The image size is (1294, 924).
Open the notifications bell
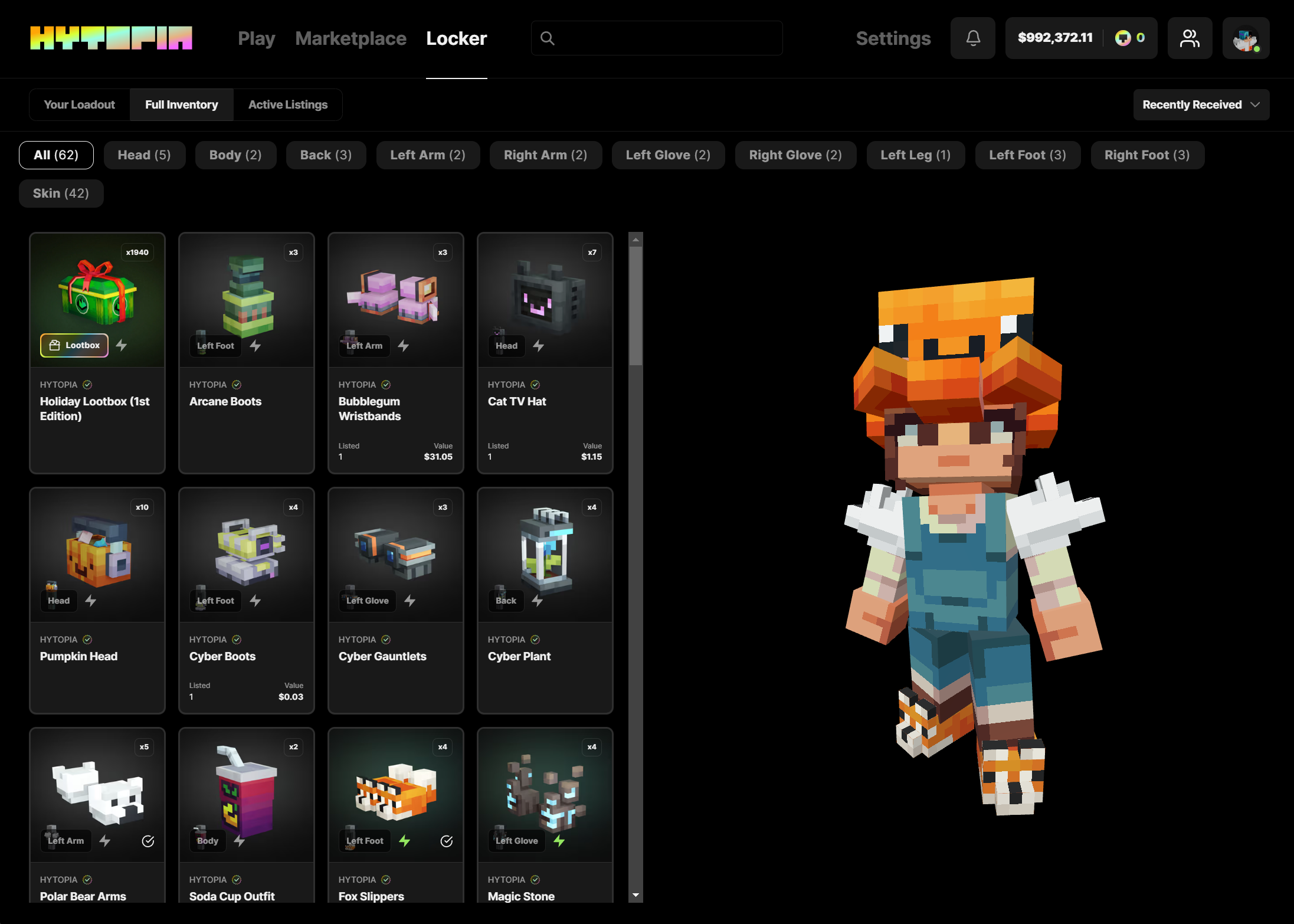point(972,38)
